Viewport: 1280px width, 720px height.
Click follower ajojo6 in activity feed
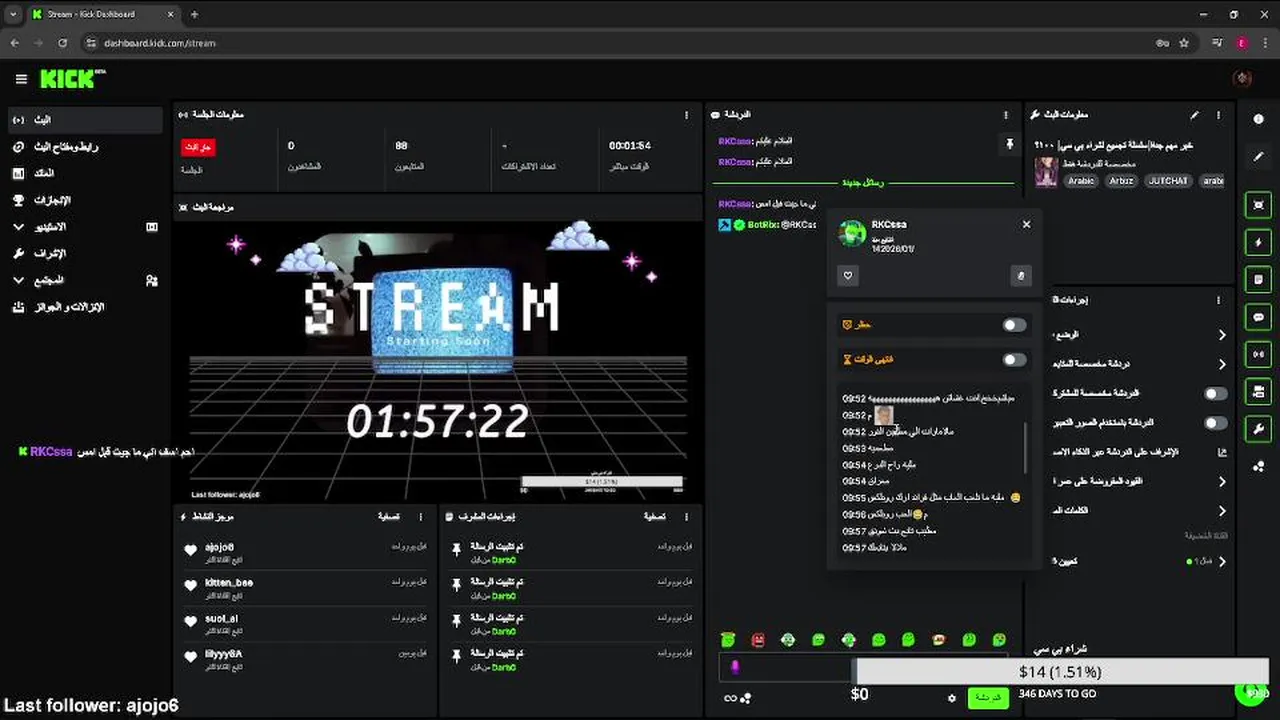(x=219, y=547)
